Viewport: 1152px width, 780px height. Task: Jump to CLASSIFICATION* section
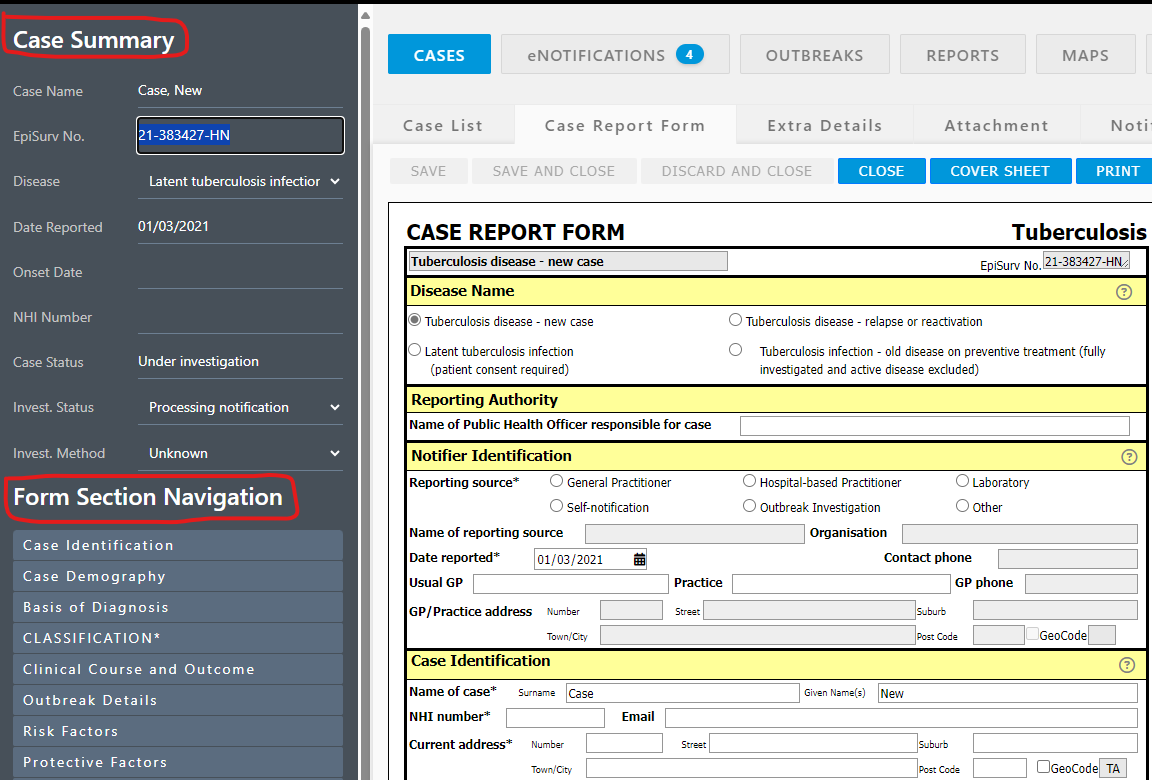[x=178, y=638]
